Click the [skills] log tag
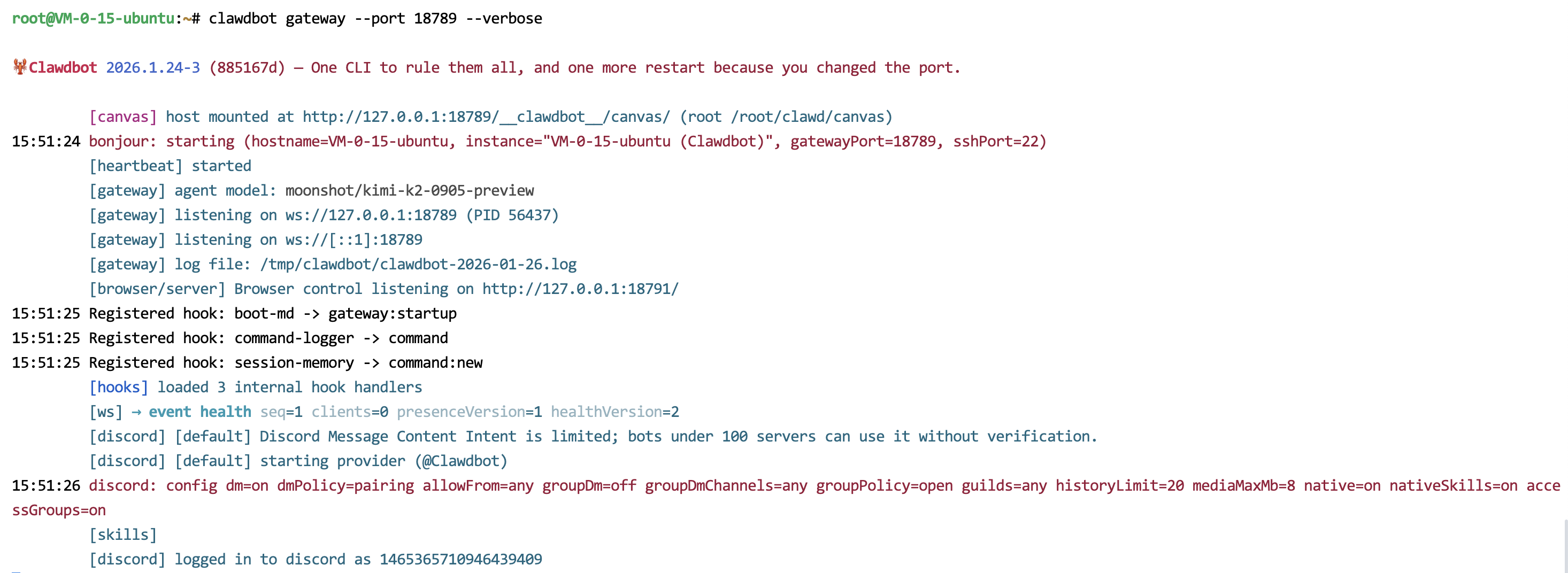The height and width of the screenshot is (573, 1568). click(123, 535)
